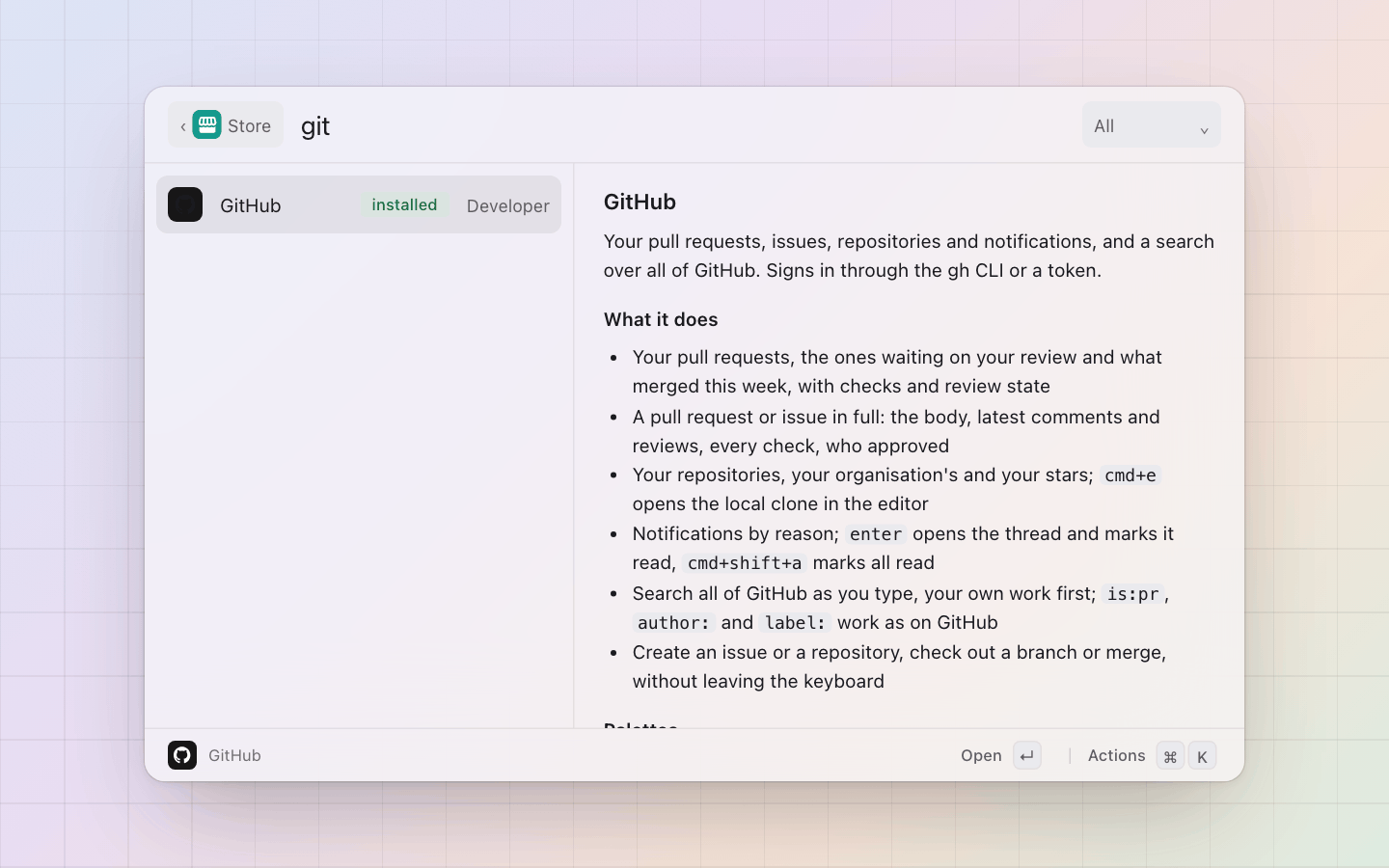Click the 'cmd+shift+a' shortcut code text
Image resolution: width=1389 pixels, height=868 pixels.
click(x=745, y=563)
